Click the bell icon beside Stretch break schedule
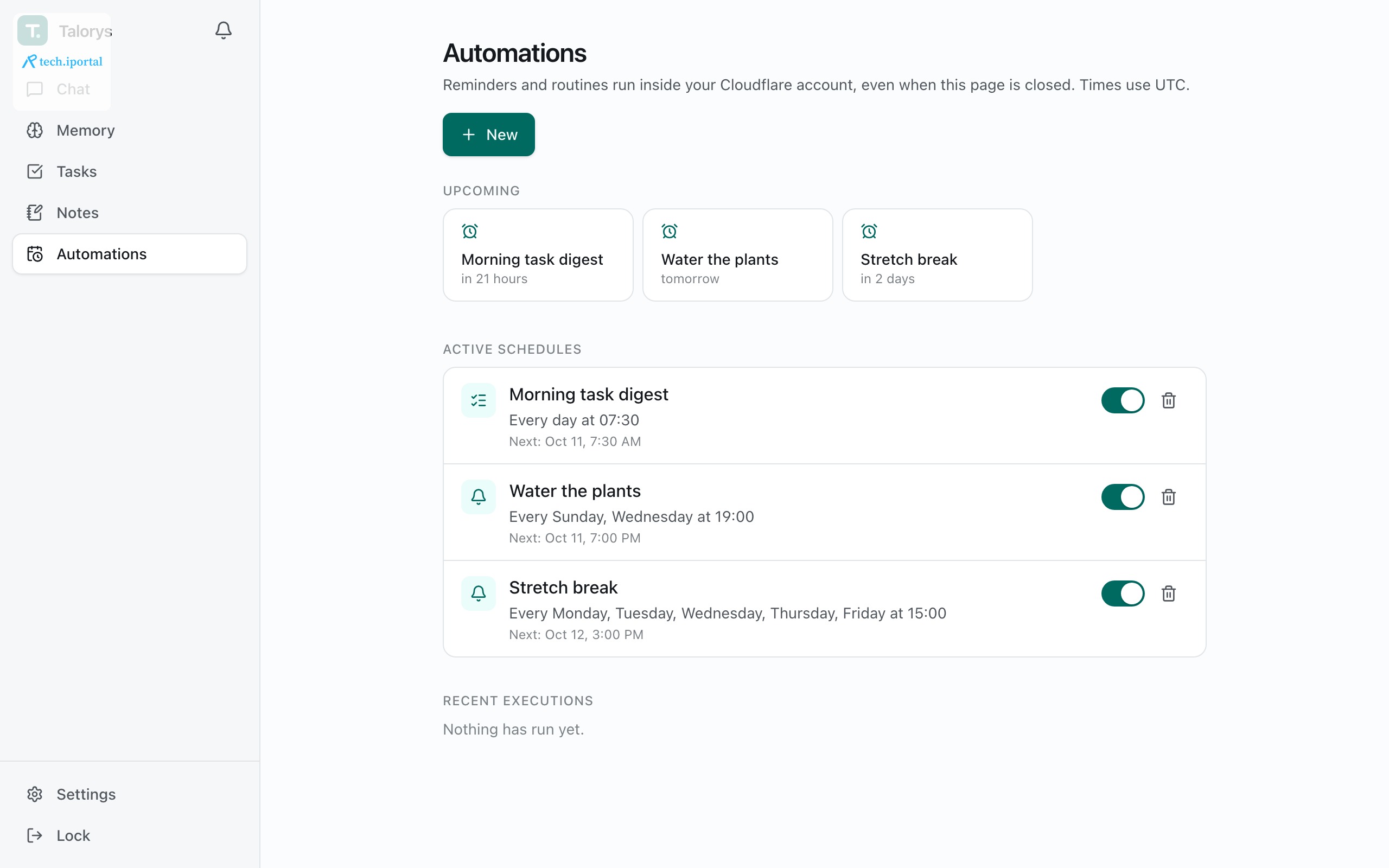This screenshot has width=1389, height=868. coord(478,593)
